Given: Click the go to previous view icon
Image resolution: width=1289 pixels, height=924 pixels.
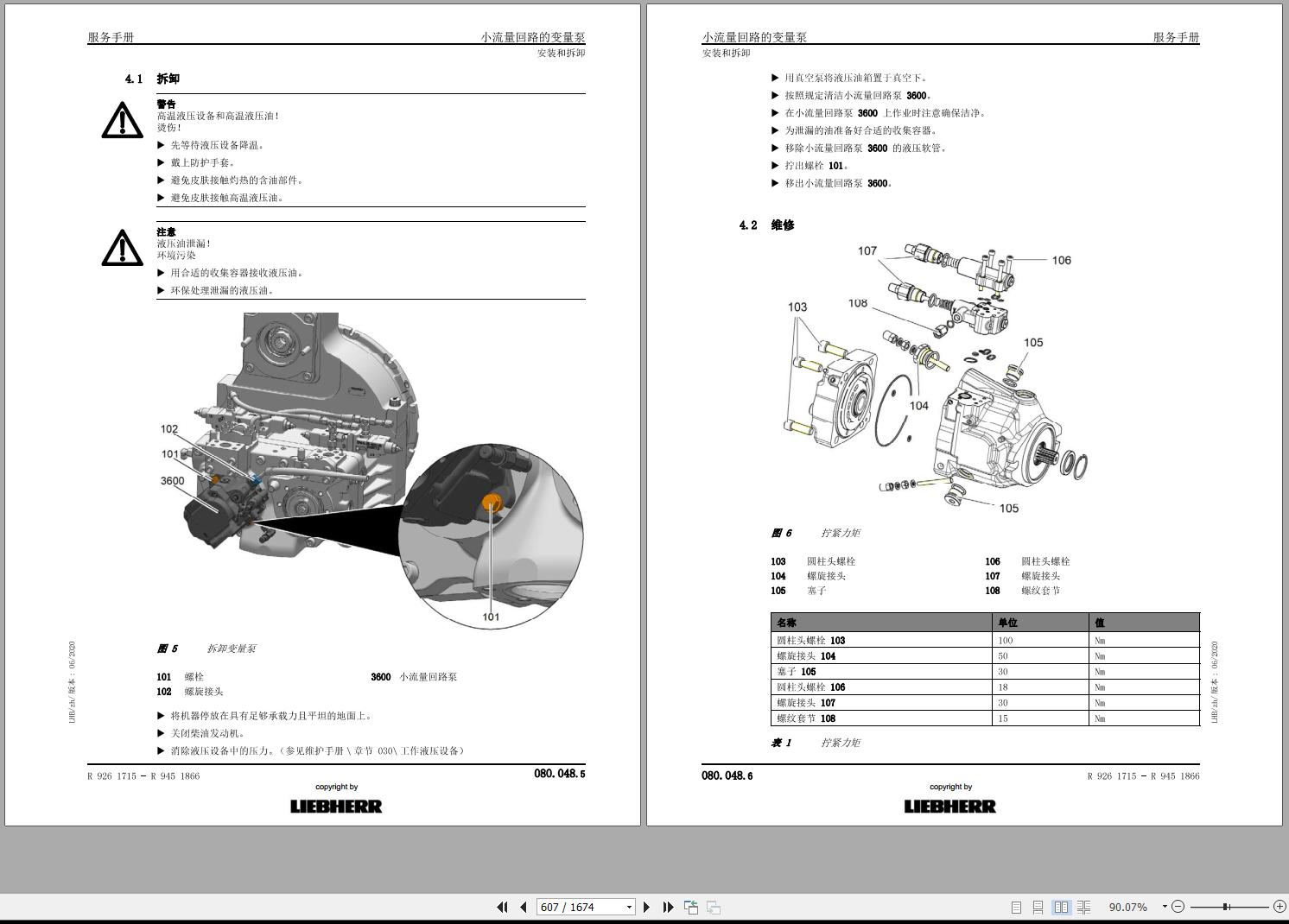Looking at the screenshot, I should [x=691, y=907].
